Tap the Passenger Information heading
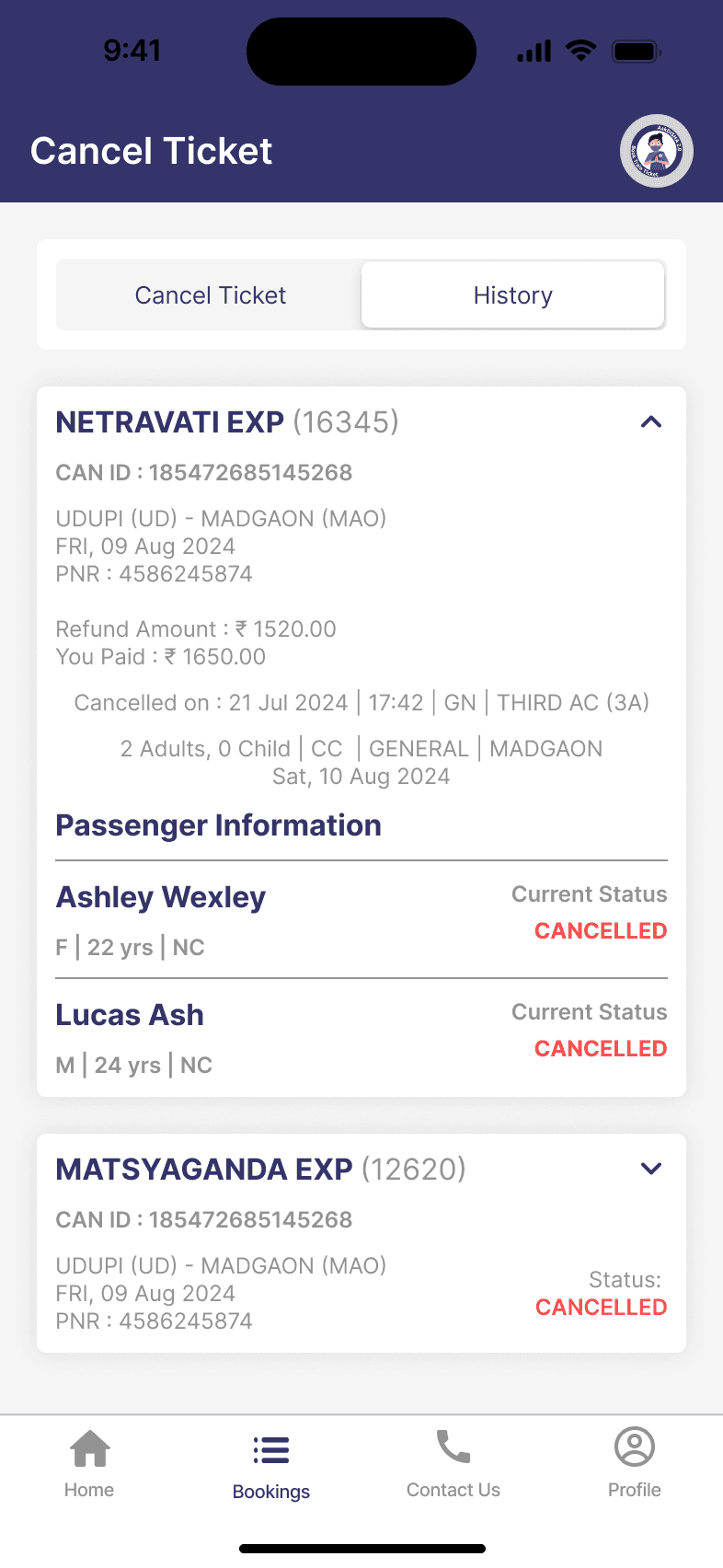Viewport: 723px width, 1568px height. (x=218, y=825)
